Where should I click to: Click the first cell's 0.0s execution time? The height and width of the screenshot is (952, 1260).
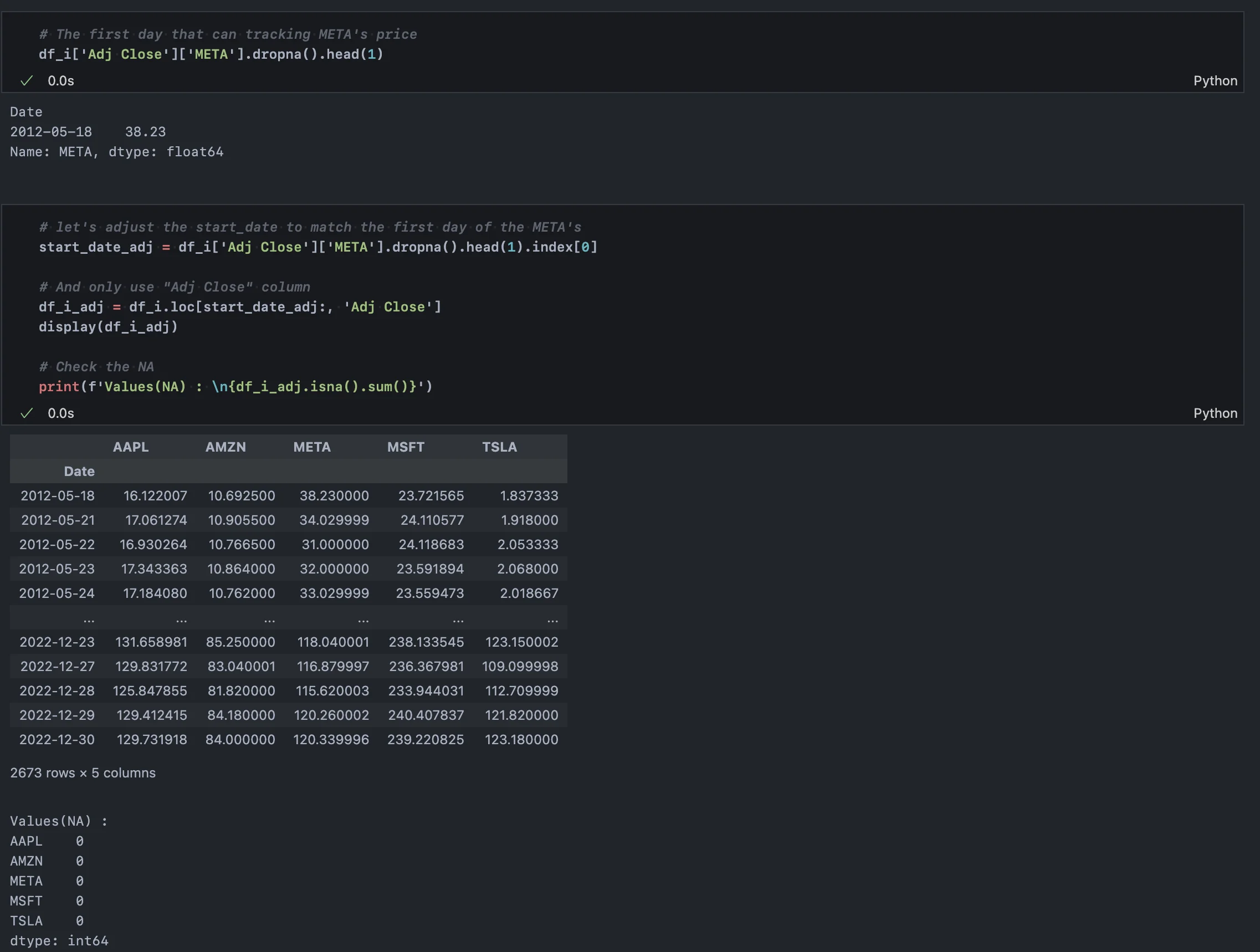[x=60, y=81]
